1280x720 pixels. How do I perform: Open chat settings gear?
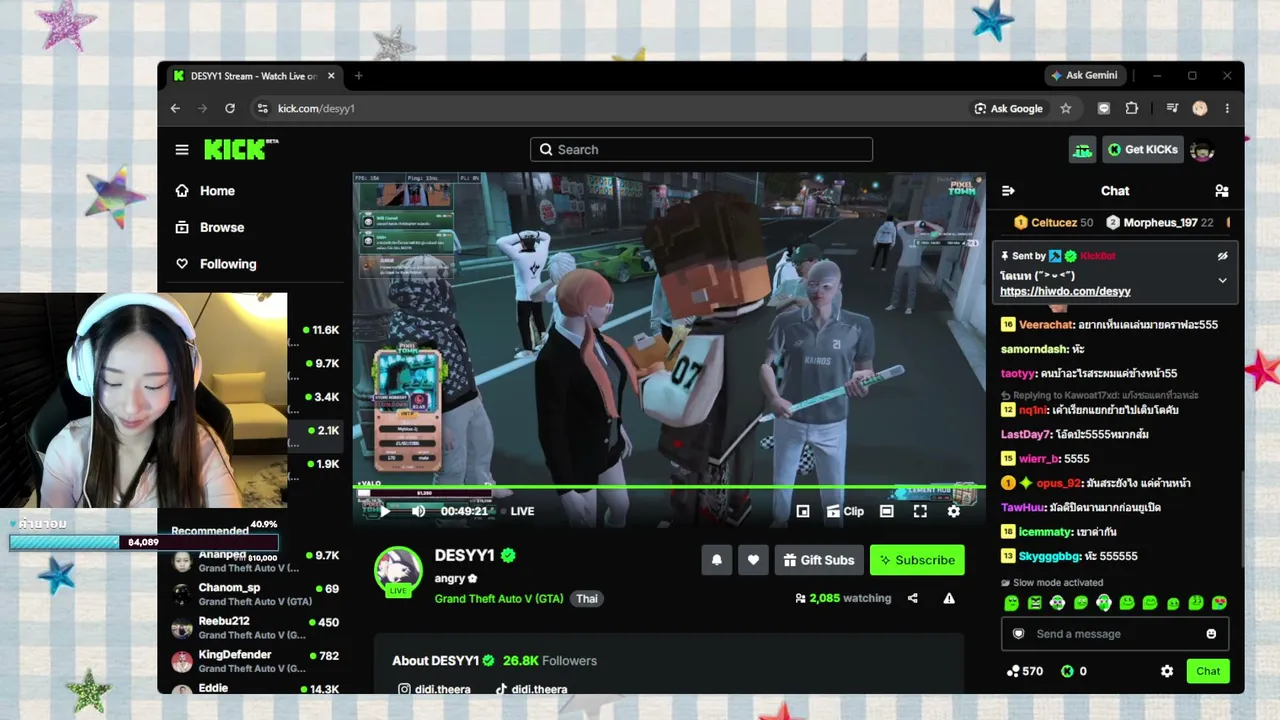pos(1167,671)
